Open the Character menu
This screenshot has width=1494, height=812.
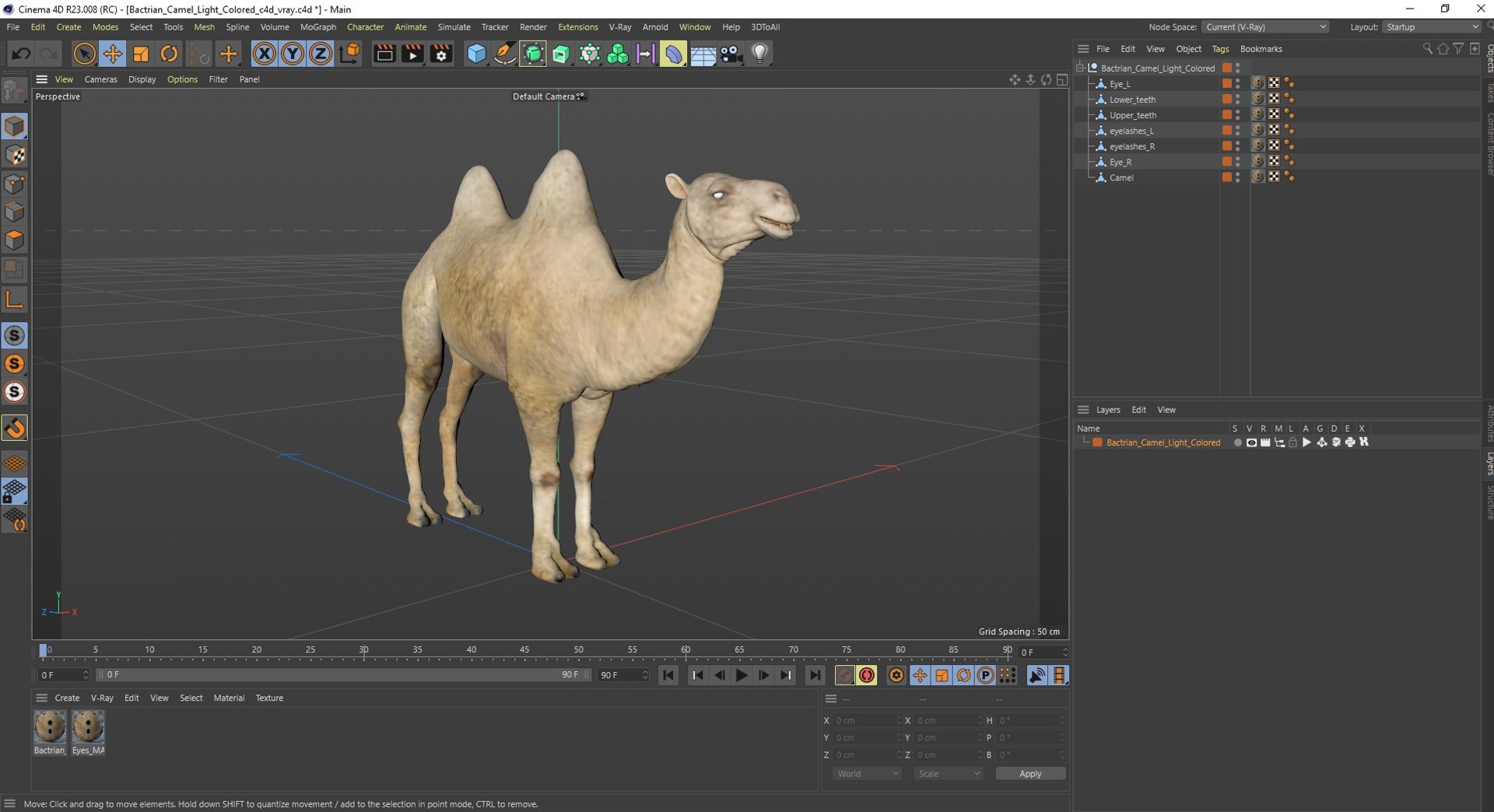click(x=365, y=26)
